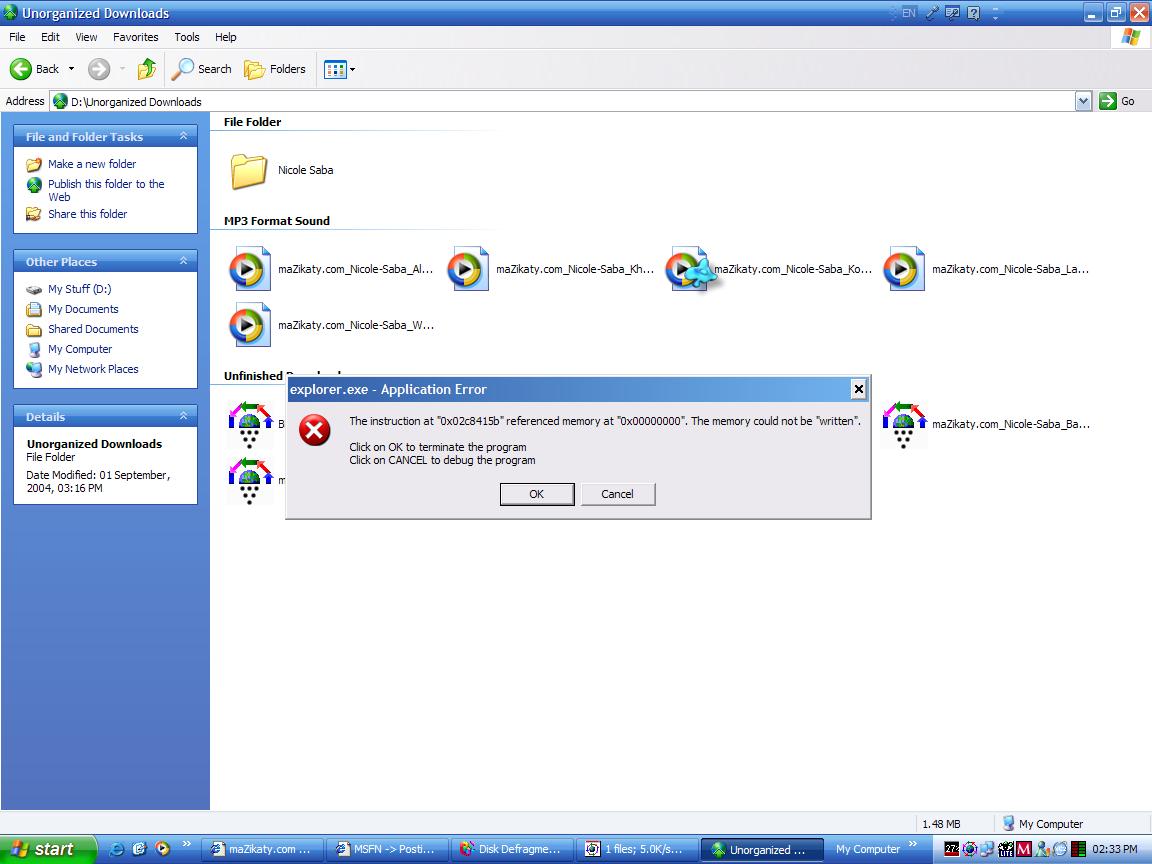Viewport: 1152px width, 864px height.
Task: Open Shared Documents link
Action: 93,329
